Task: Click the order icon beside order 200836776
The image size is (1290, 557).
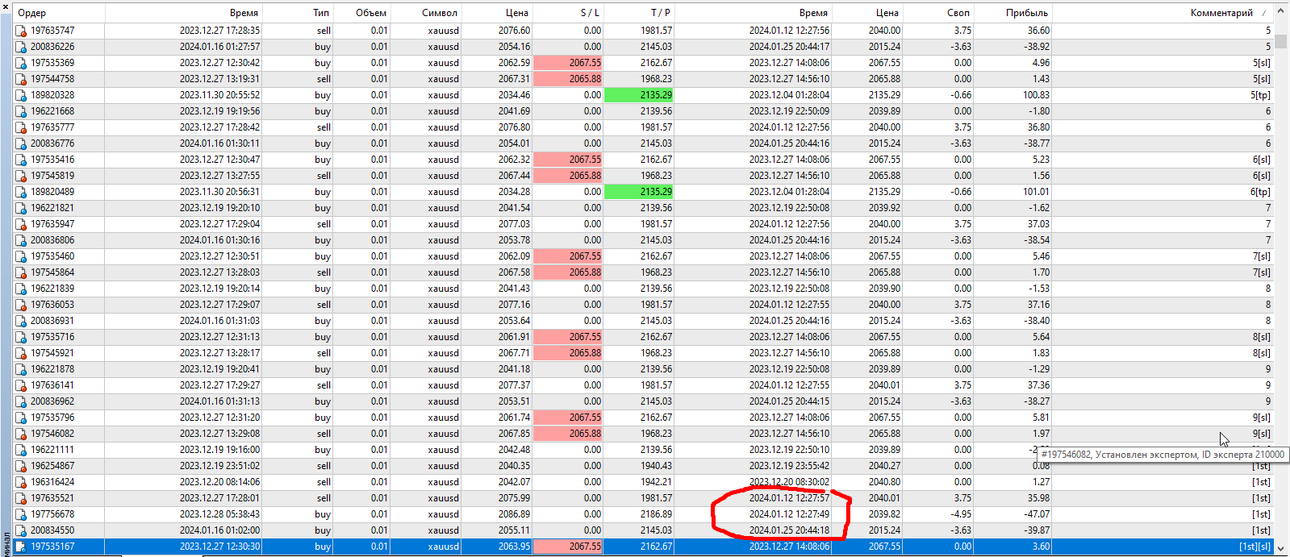Action: (21, 143)
